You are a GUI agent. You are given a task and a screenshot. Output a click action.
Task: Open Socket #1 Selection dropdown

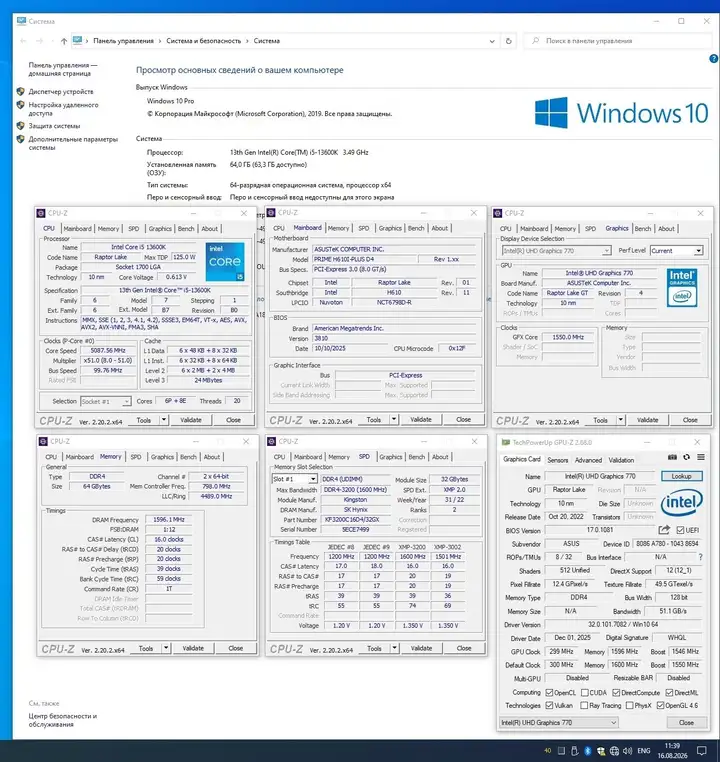[x=105, y=401]
